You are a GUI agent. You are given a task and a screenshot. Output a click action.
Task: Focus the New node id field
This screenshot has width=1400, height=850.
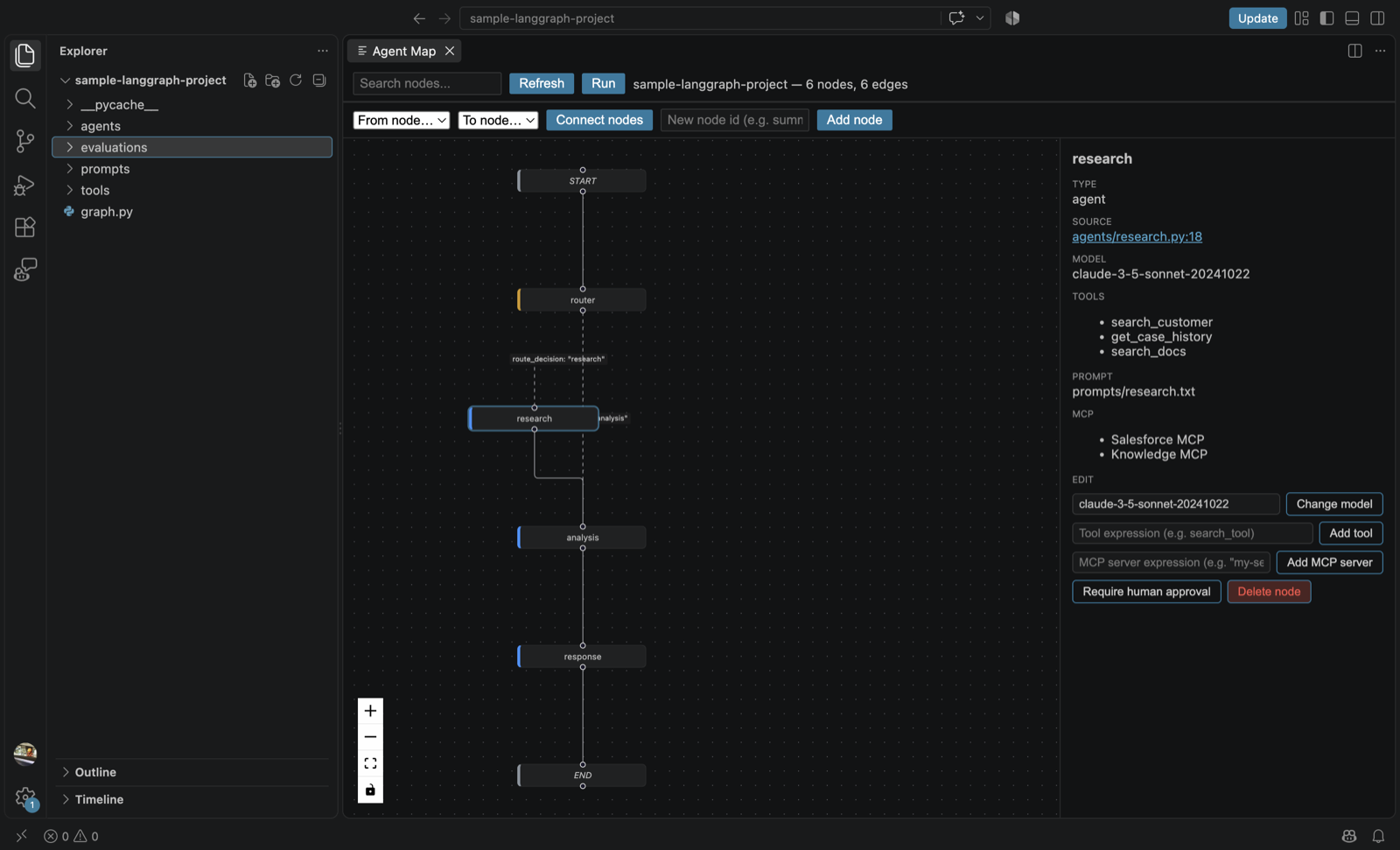735,120
